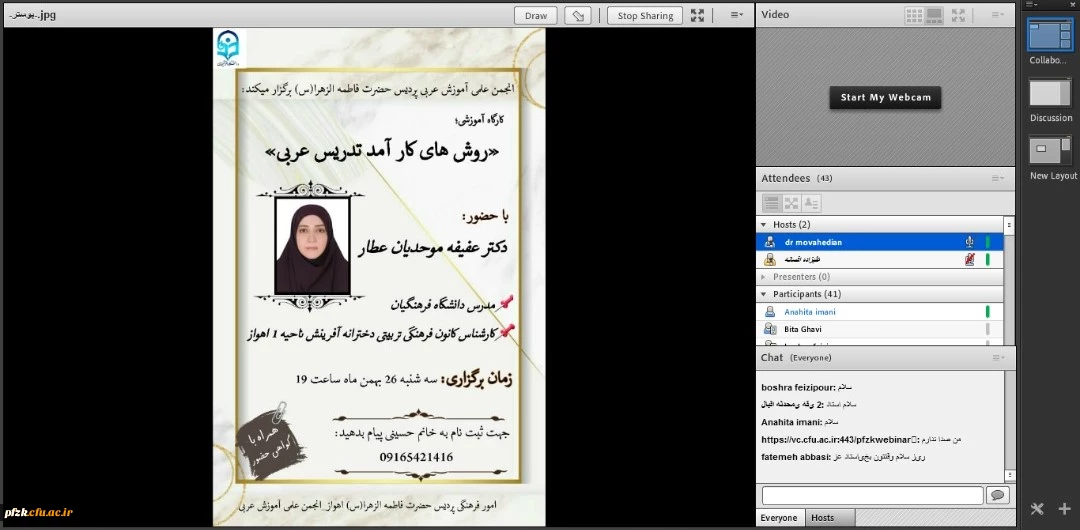
Task: Collapse the Participants (41) group
Action: [764, 295]
